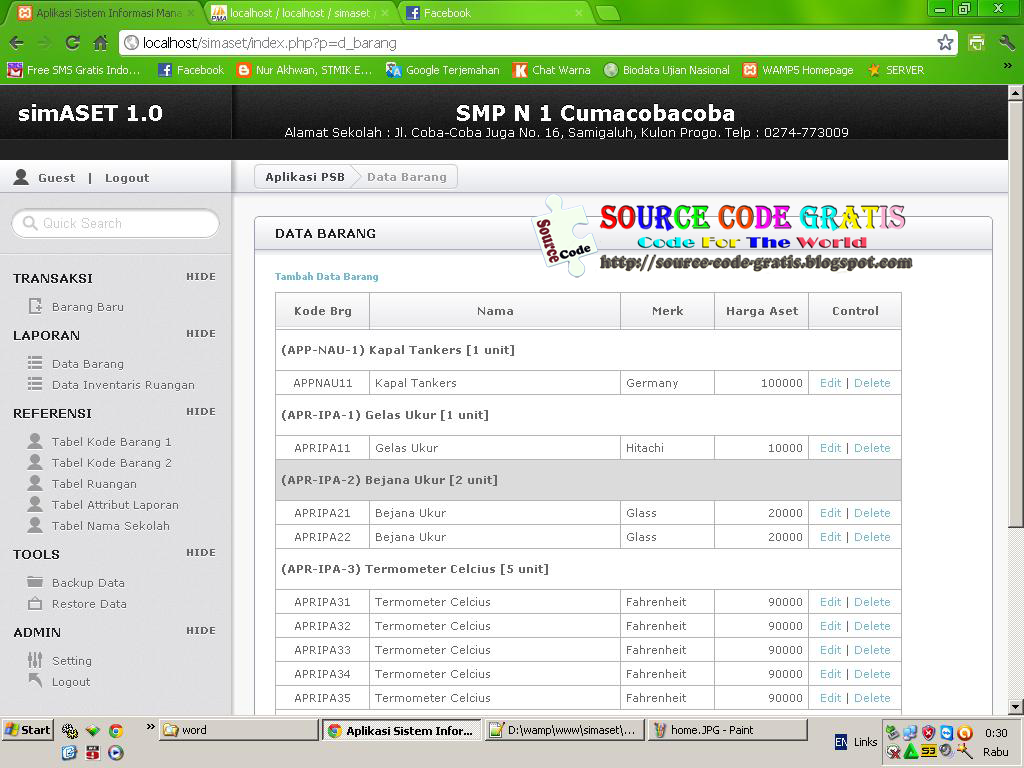The width and height of the screenshot is (1024, 768).
Task: Bookmark this page with the star icon
Action: pos(947,44)
